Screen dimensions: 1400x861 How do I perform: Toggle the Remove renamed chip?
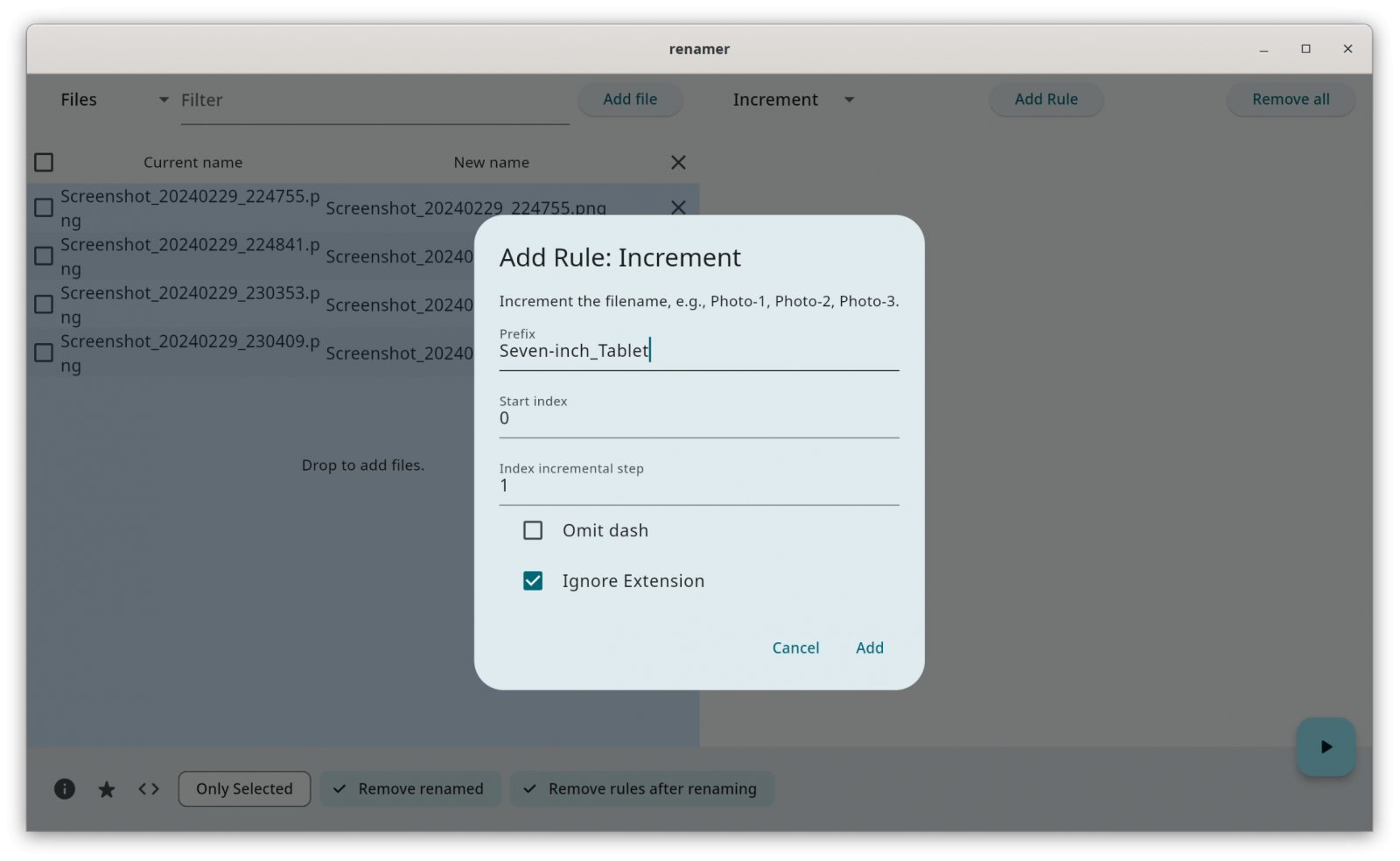click(x=410, y=789)
